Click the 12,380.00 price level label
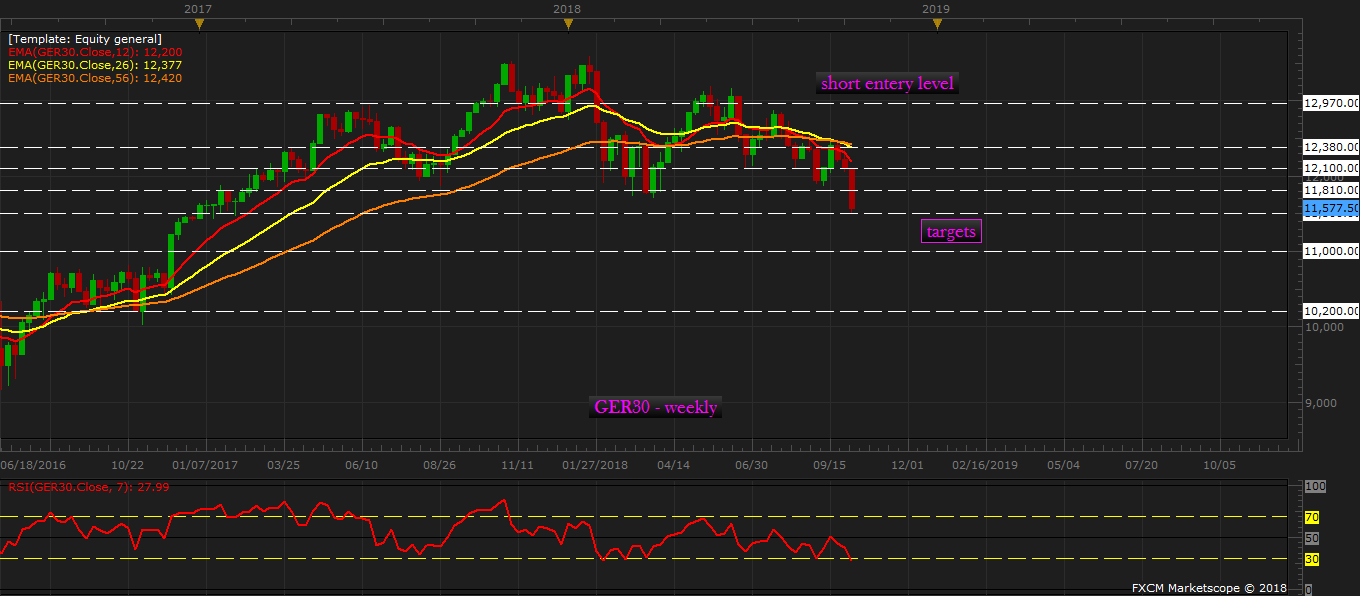Image resolution: width=1360 pixels, height=596 pixels. point(1331,147)
